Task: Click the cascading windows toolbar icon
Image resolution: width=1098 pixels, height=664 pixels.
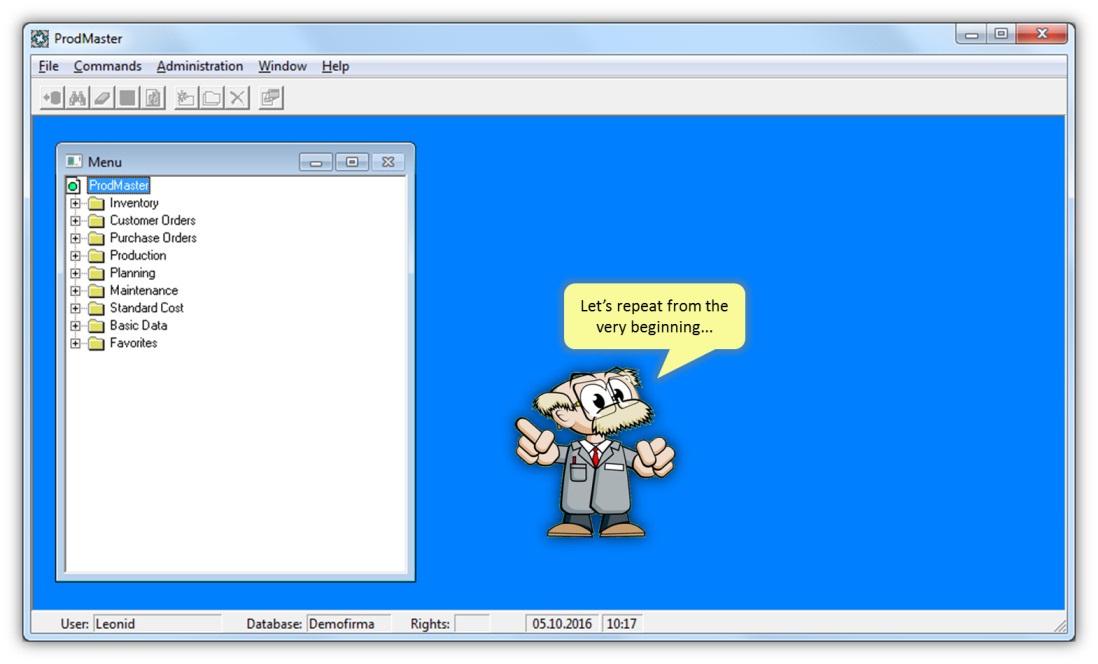Action: (270, 97)
